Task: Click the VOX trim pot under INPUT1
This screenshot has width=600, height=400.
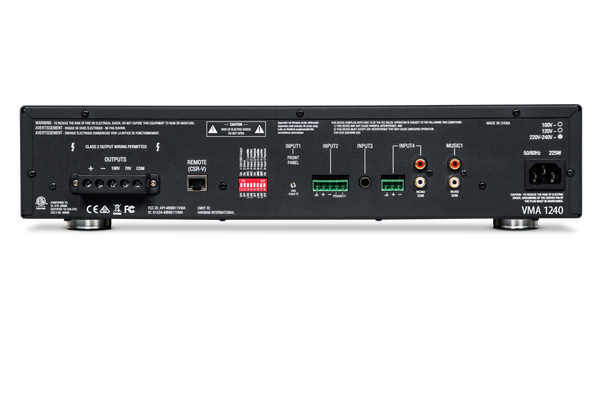Action: coord(293,185)
